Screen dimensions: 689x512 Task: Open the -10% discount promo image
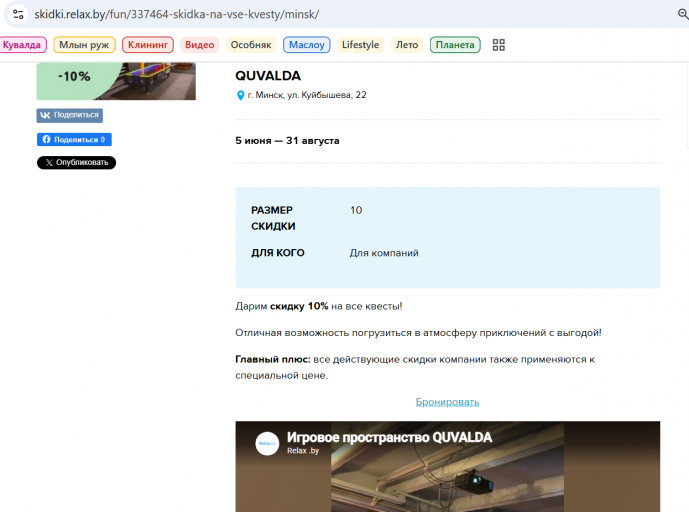[x=116, y=81]
